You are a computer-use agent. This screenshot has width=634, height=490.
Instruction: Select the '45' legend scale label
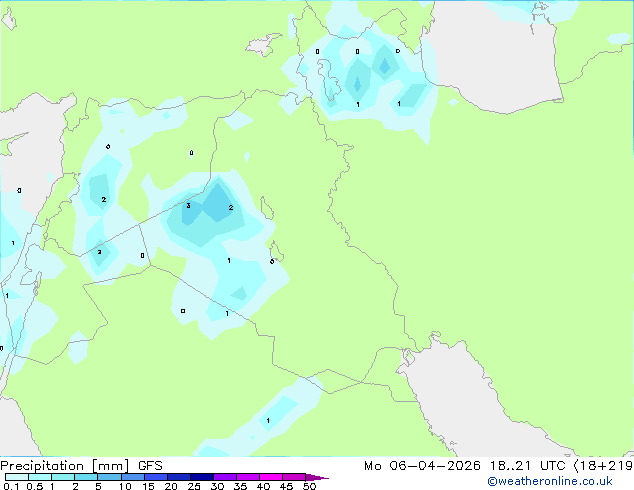click(286, 486)
